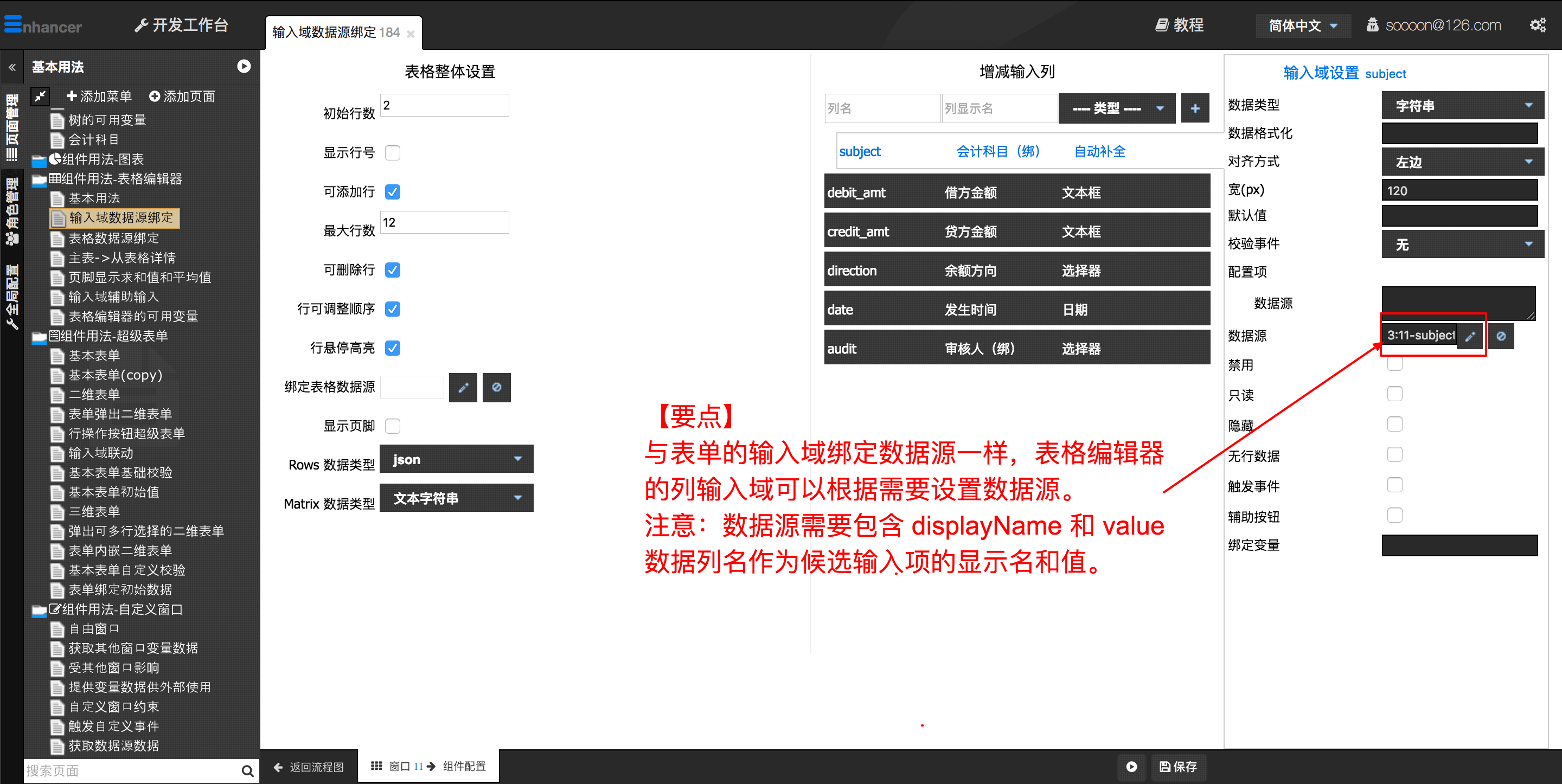Click play icon beside 基本用法 header

[x=244, y=66]
